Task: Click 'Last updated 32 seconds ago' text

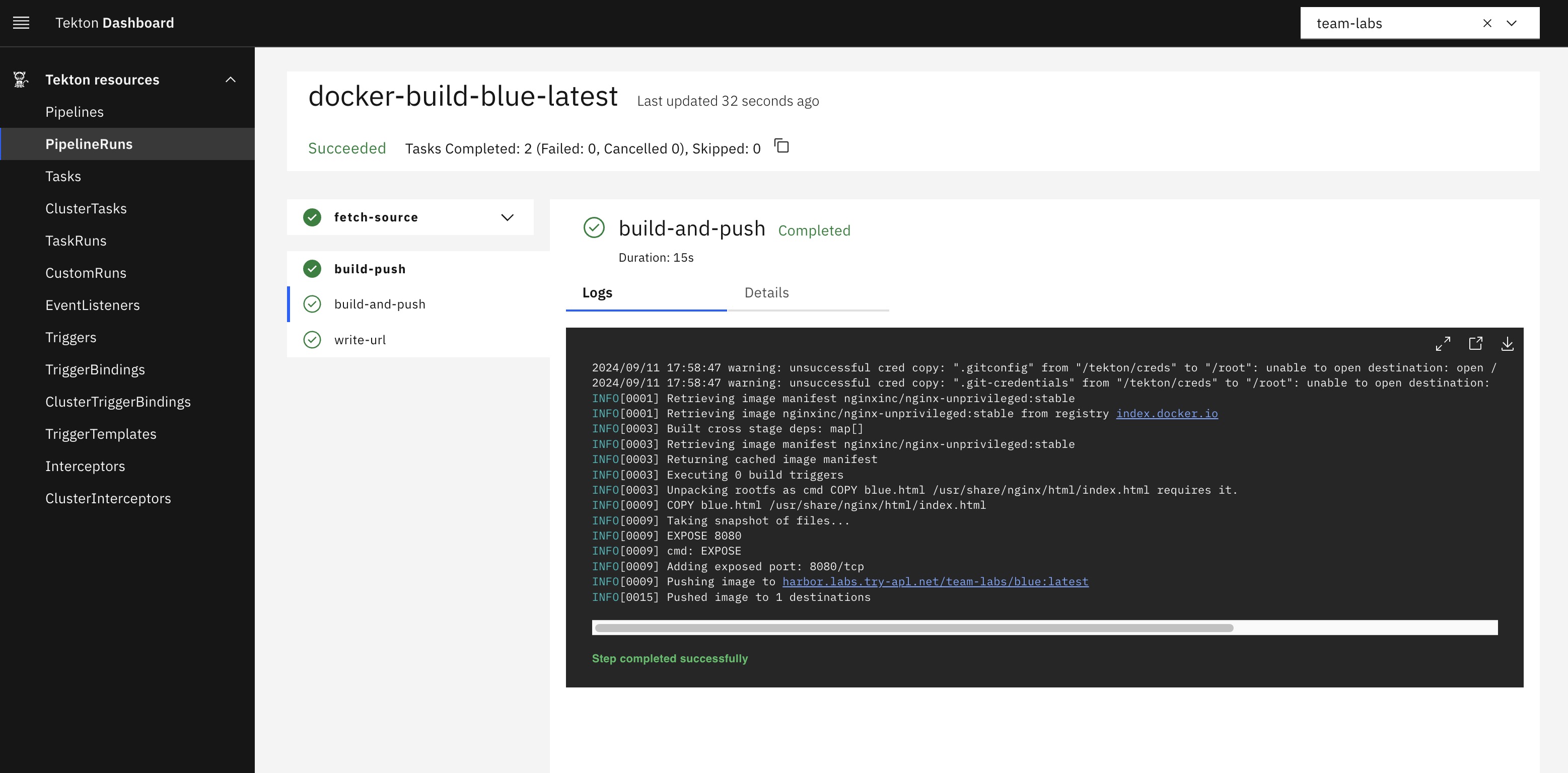Action: (728, 101)
